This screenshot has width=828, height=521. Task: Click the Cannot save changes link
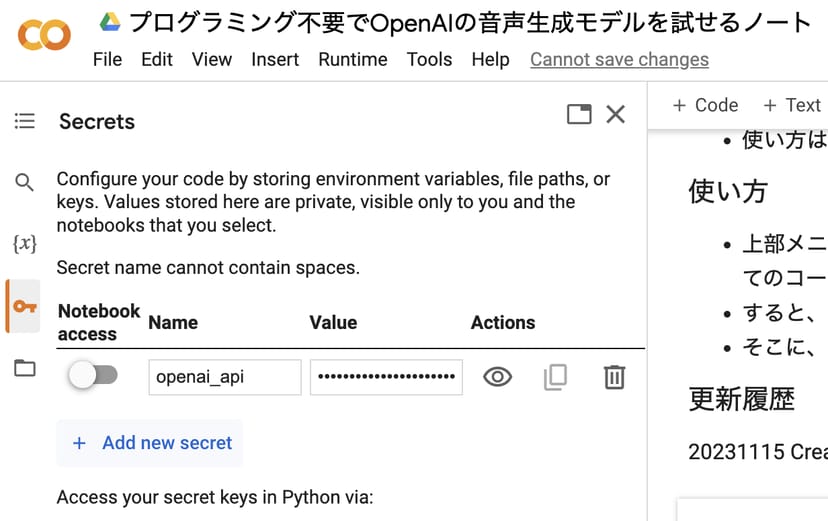619,59
